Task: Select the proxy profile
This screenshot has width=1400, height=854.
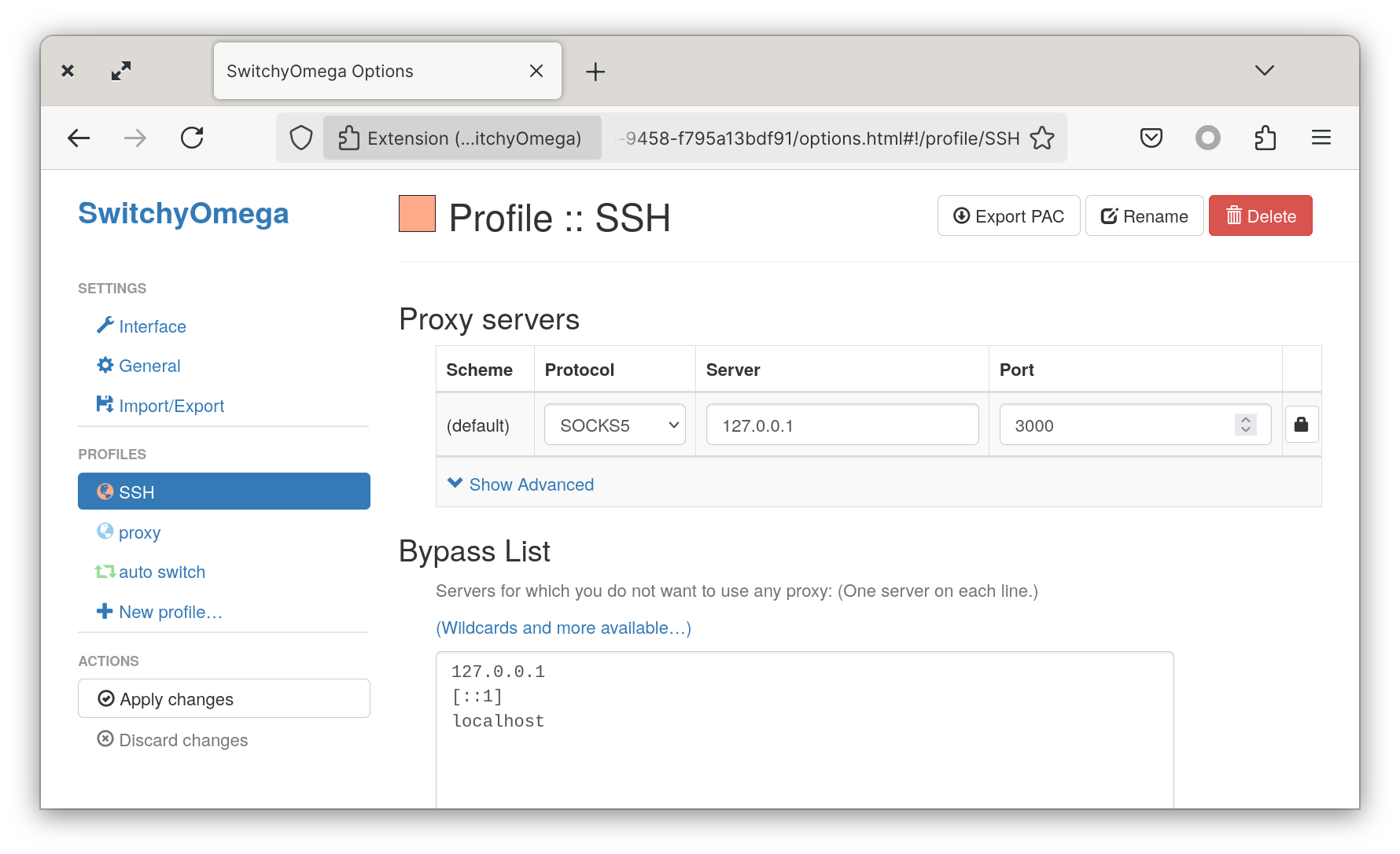Action: coord(139,532)
